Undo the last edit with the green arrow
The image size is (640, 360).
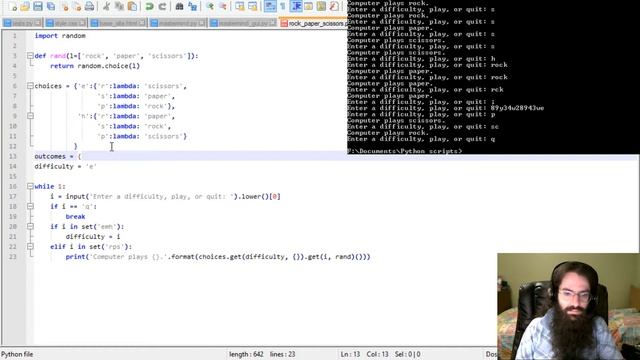[x=149, y=6]
